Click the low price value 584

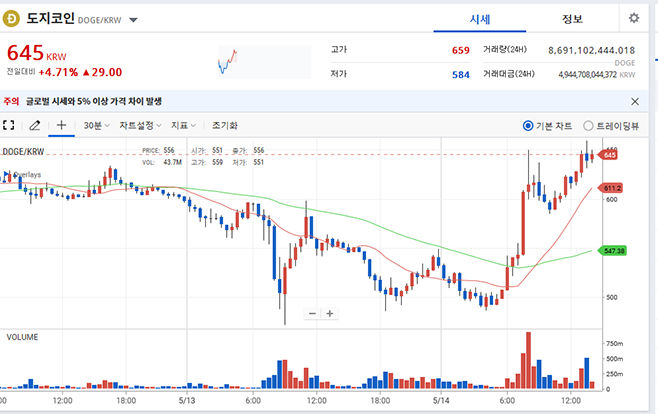pos(460,75)
